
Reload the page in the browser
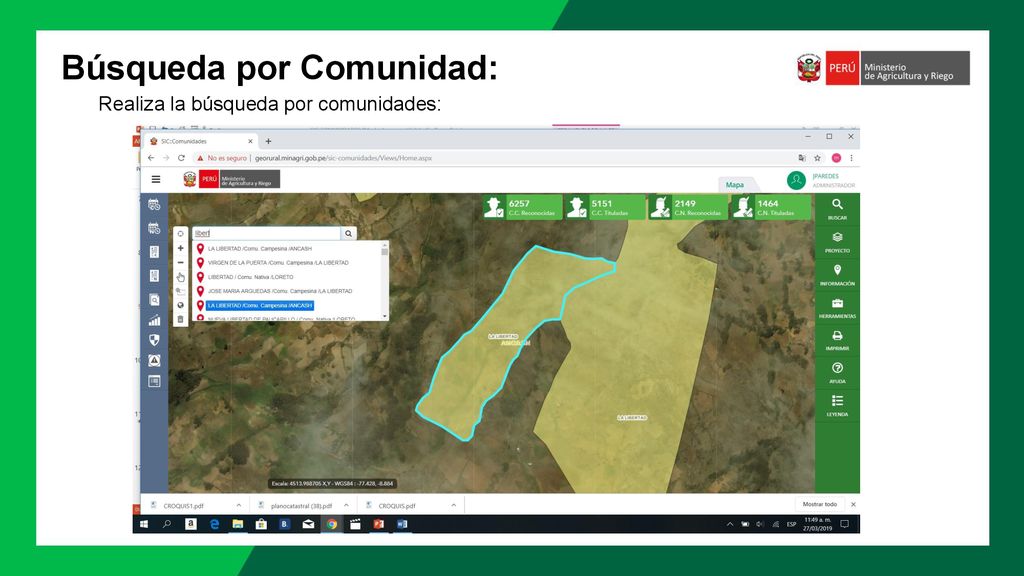point(182,158)
